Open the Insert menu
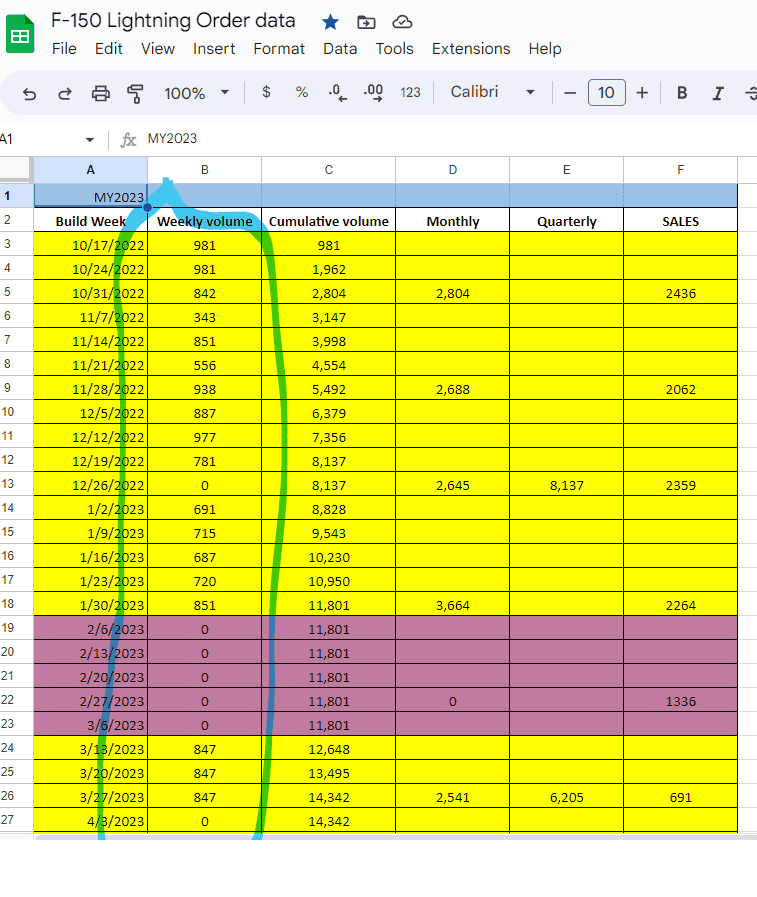 (x=214, y=49)
